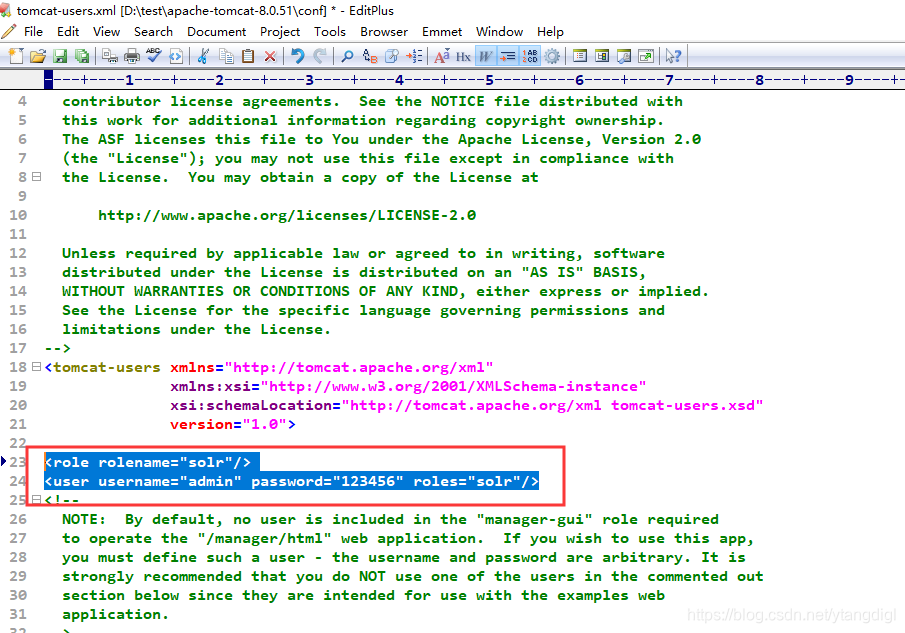Click the word NOTE: on line 26
This screenshot has width=905, height=633.
tap(84, 519)
